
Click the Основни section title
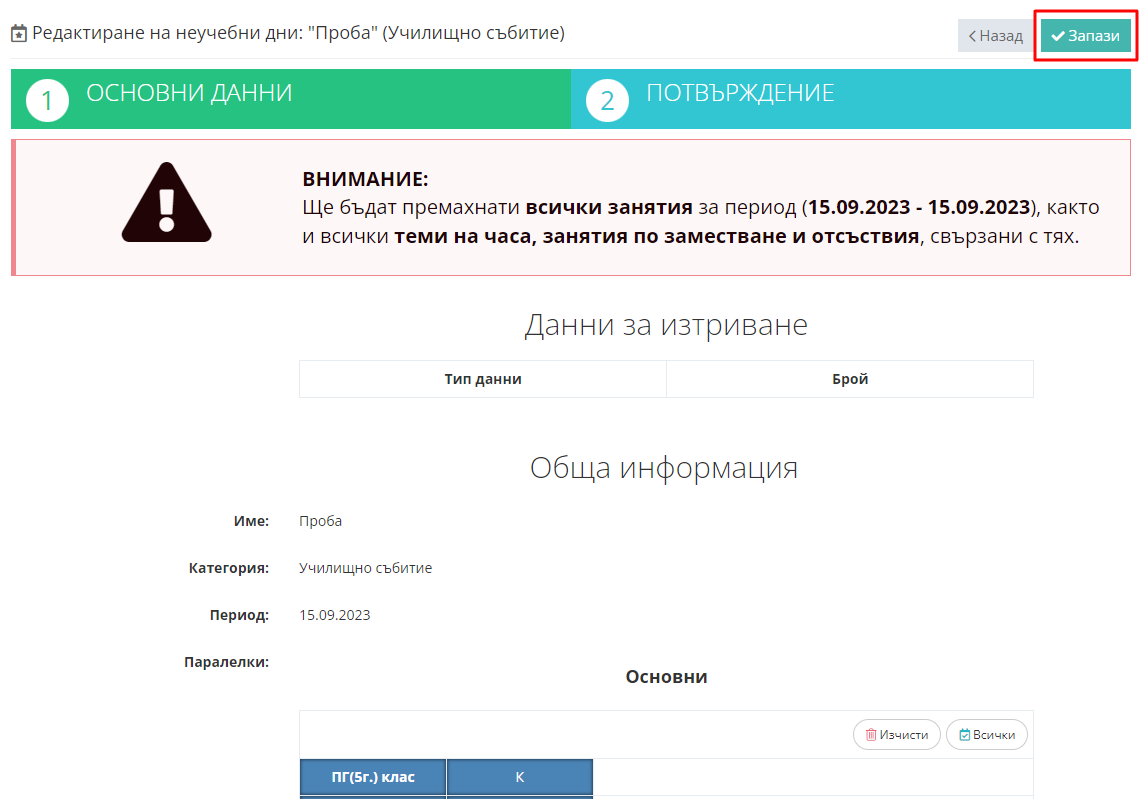(666, 677)
